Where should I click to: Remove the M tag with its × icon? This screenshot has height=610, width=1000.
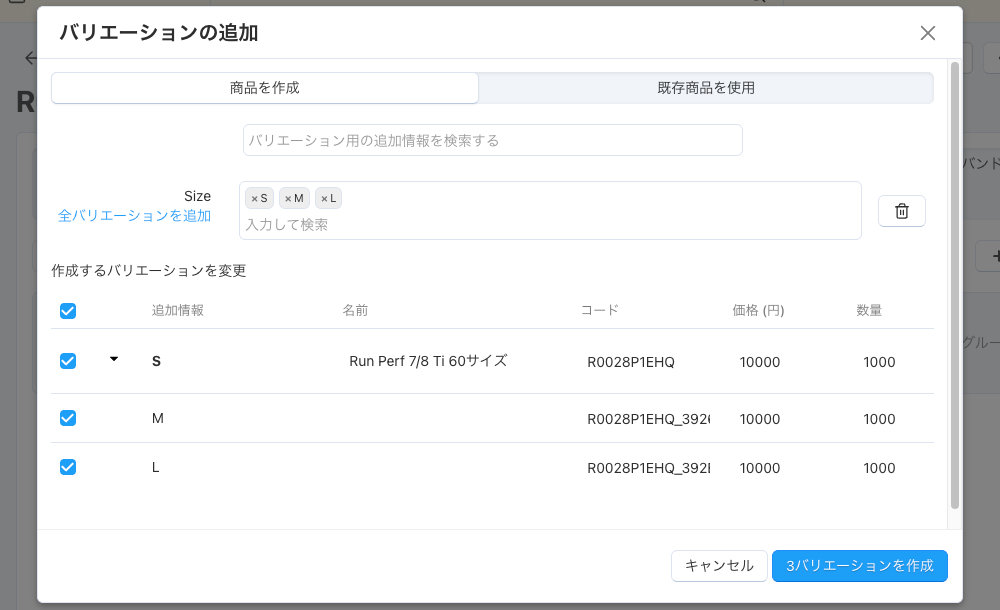click(287, 197)
